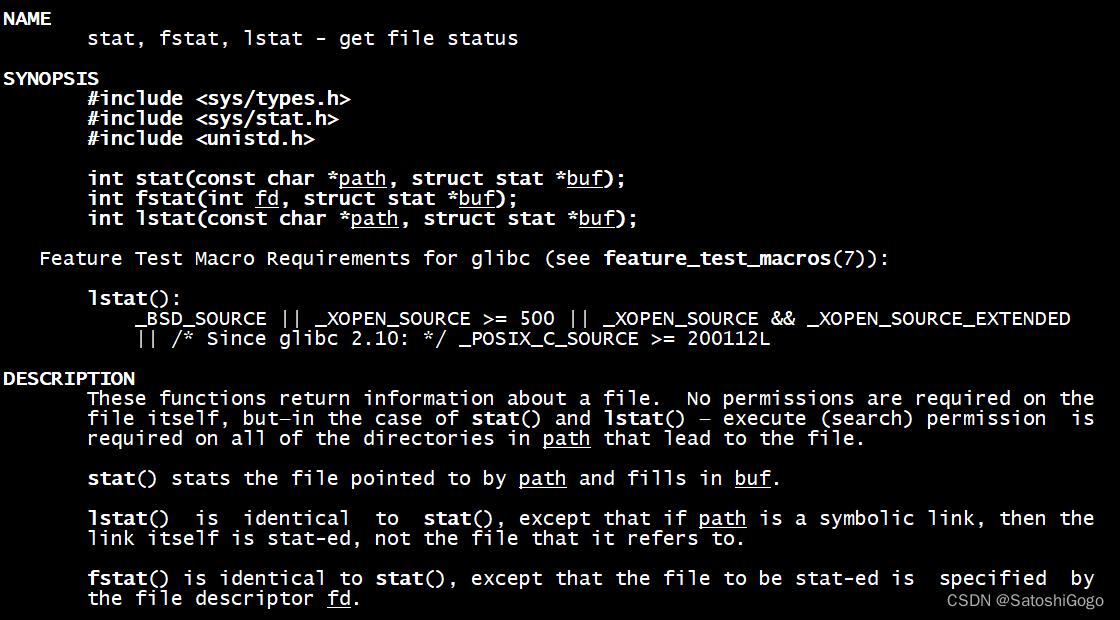
Task: Click the underlined buf in fstat() prototype
Action: [x=477, y=199]
